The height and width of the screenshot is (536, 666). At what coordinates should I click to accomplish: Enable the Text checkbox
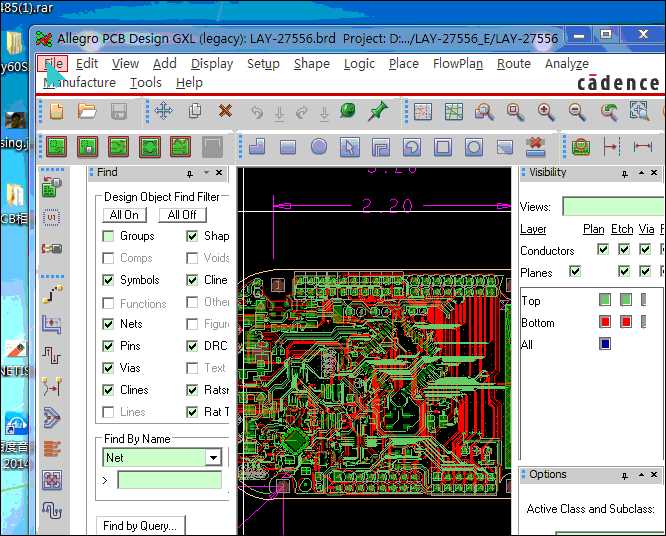coord(192,368)
